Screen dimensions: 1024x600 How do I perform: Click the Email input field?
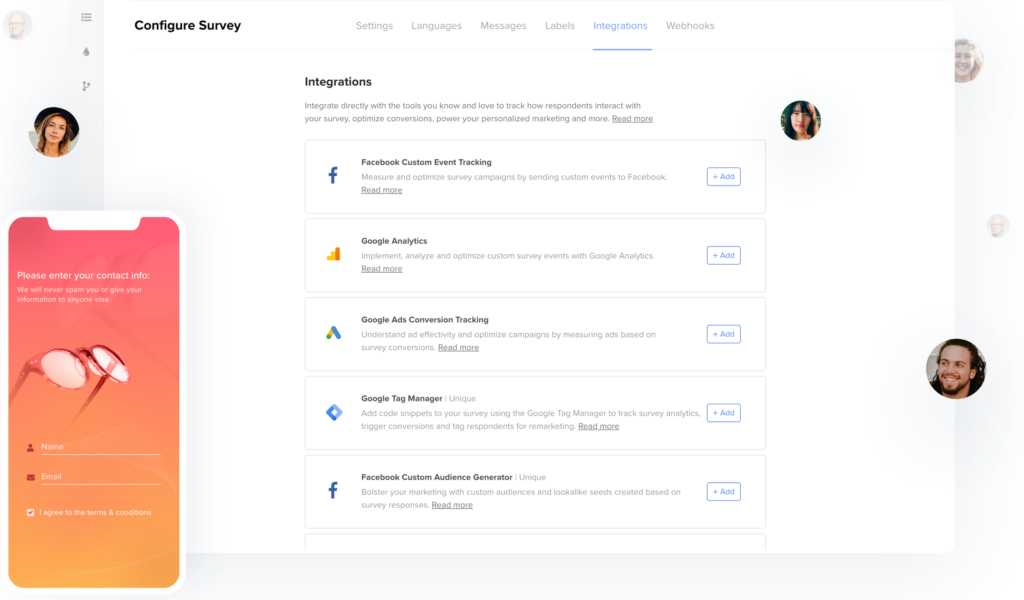point(100,477)
